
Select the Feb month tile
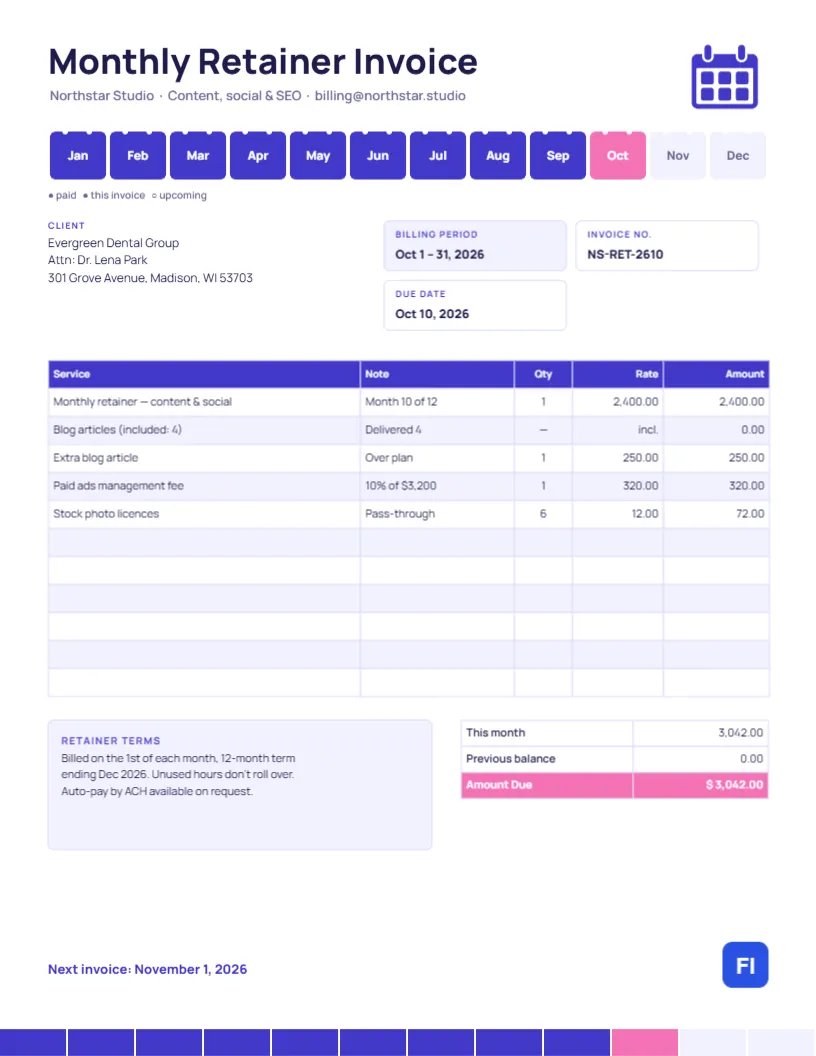137,156
